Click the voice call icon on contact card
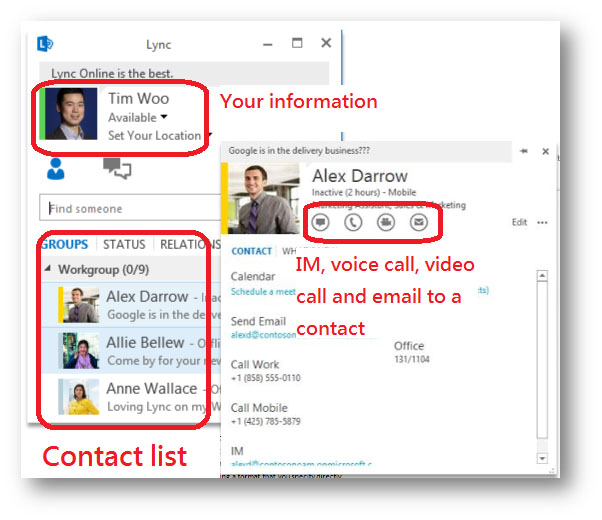Screen dimensions: 602x520 (353, 223)
